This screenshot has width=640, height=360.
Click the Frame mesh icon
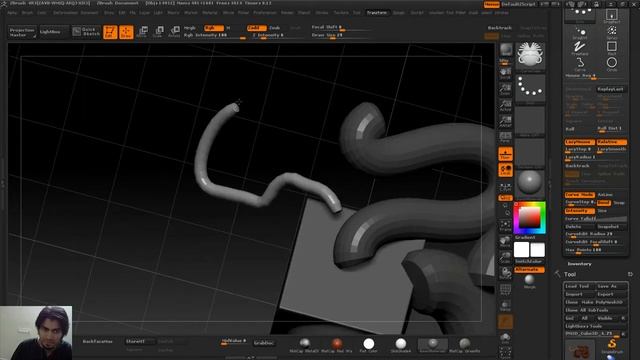click(x=506, y=226)
